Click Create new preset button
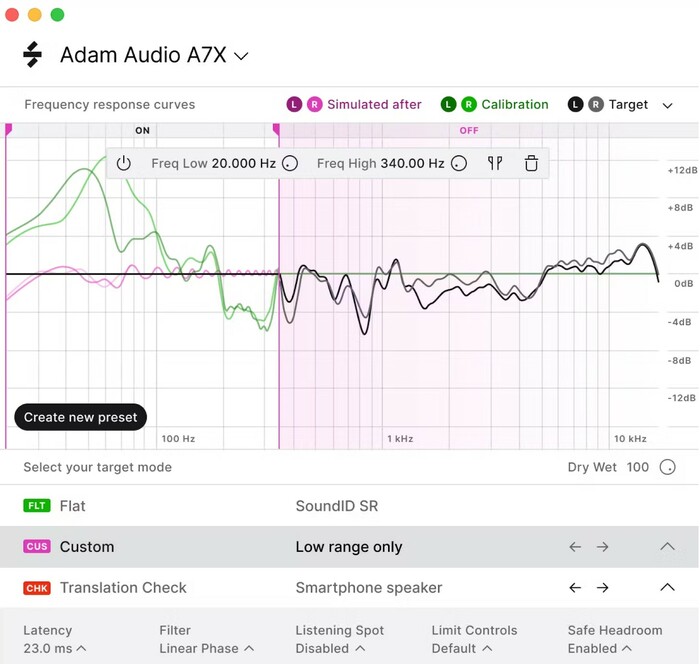The width and height of the screenshot is (700, 664). (x=80, y=417)
